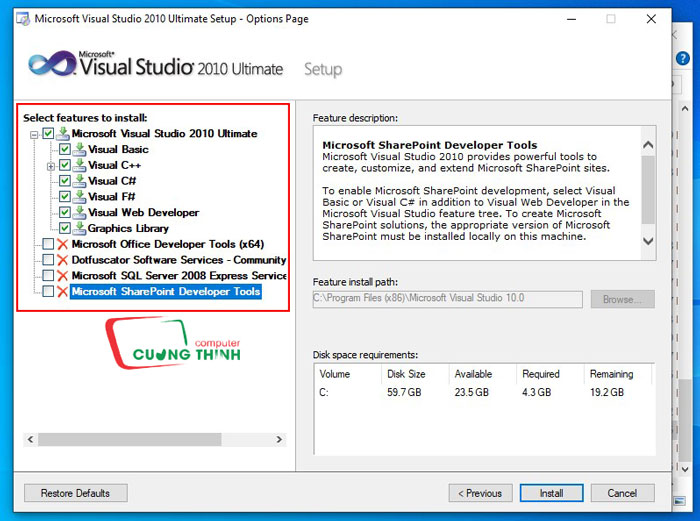Click the install icon beside Visual C#

coord(79,181)
